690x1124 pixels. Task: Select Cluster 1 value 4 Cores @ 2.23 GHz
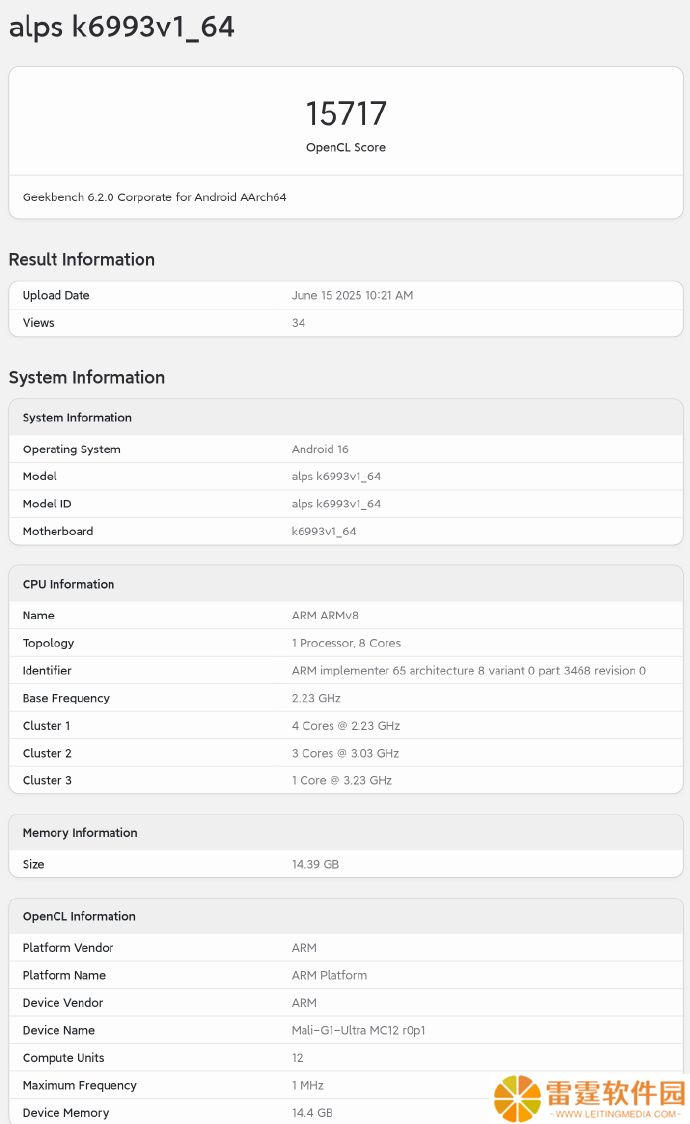[x=346, y=725]
